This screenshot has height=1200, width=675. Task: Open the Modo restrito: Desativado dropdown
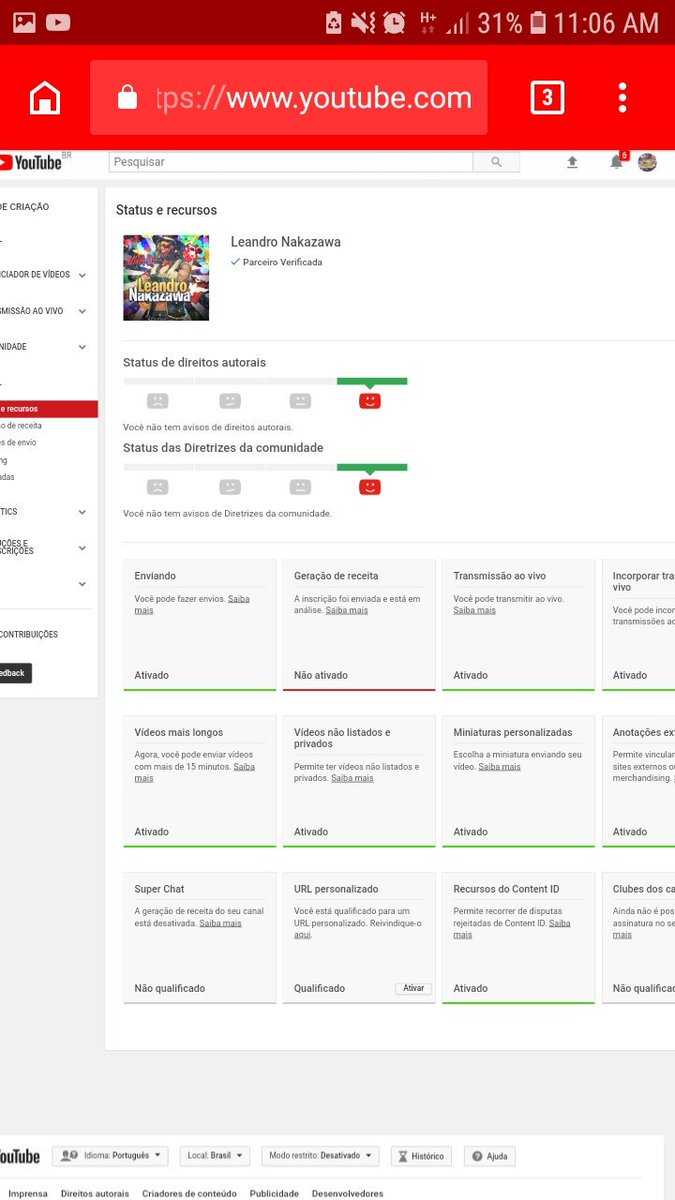pyautogui.click(x=320, y=1156)
